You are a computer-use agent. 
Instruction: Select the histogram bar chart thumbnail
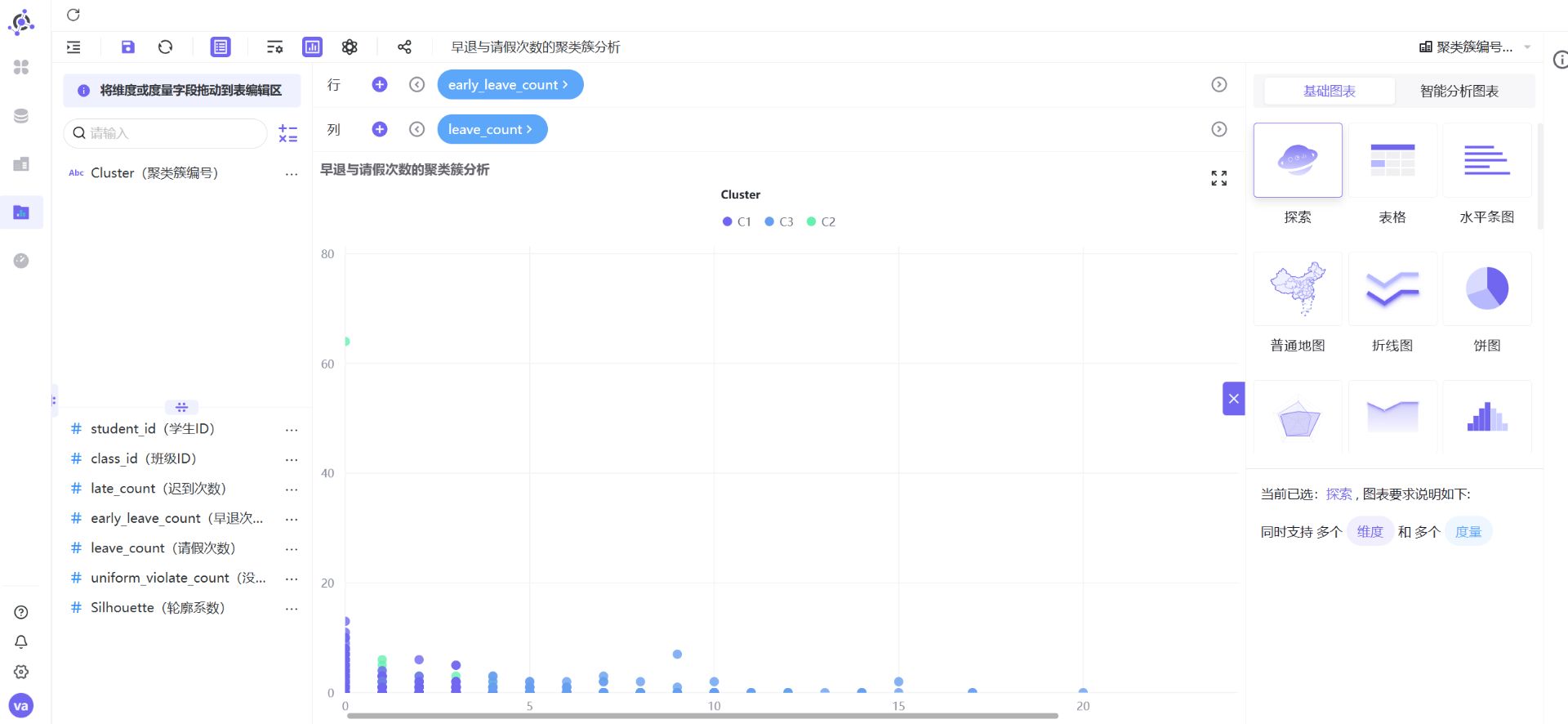(x=1487, y=417)
